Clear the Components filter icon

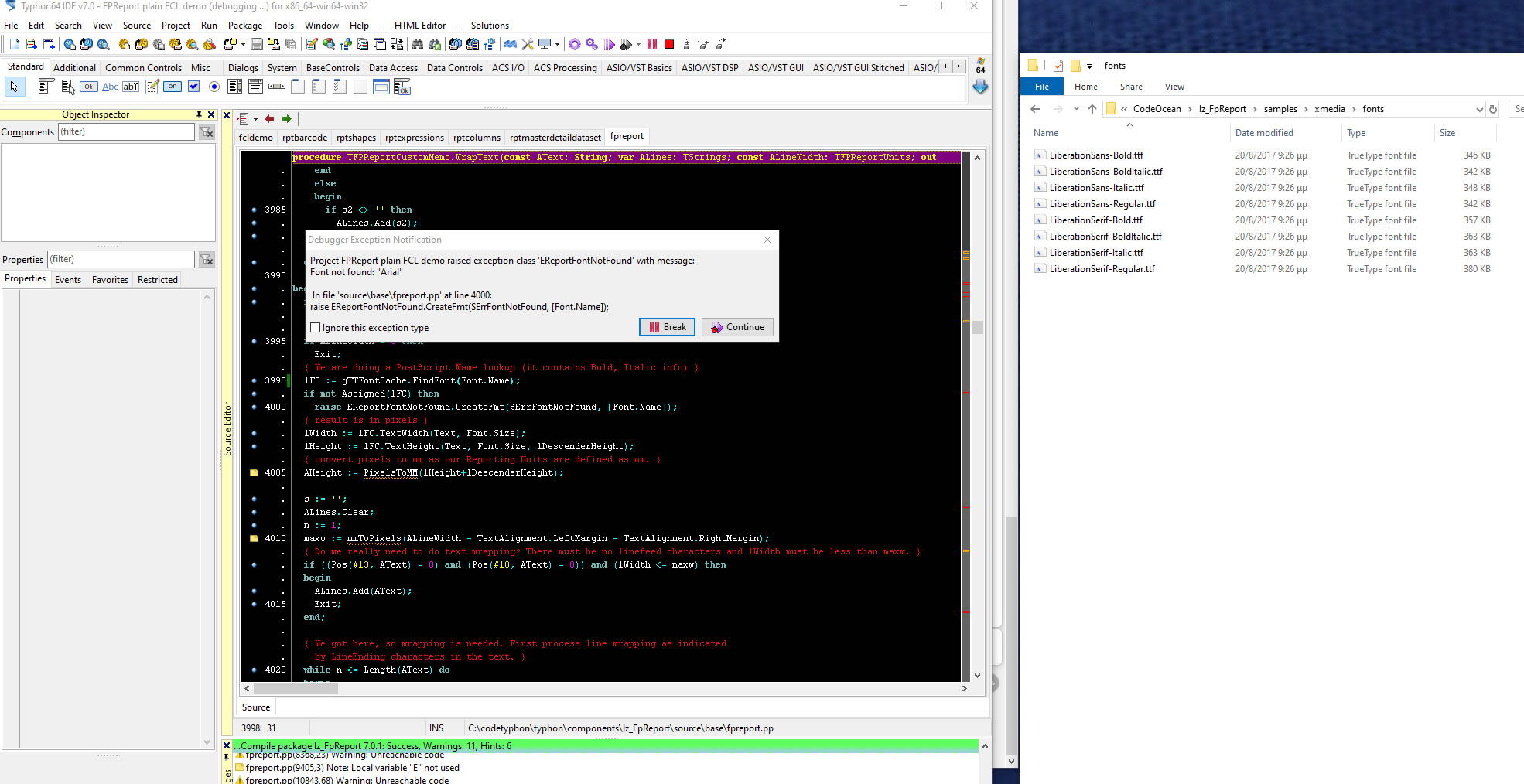coord(207,132)
